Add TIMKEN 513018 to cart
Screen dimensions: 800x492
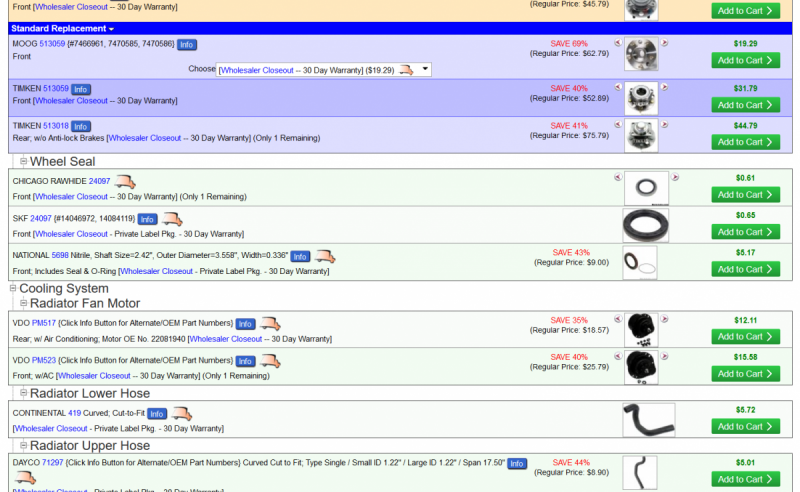[745, 142]
